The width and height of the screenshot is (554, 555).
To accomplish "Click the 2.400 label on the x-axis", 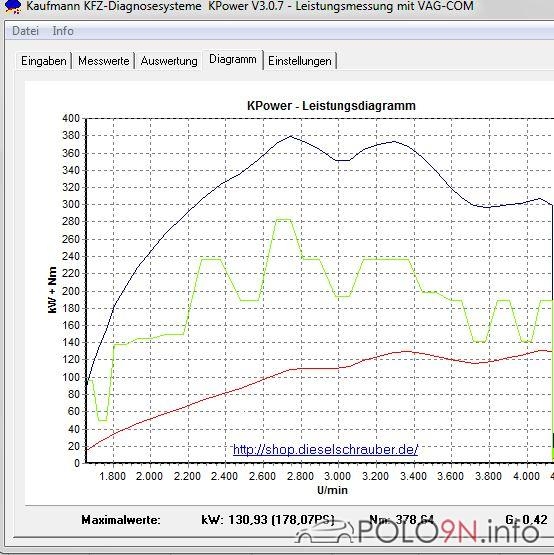I will click(x=224, y=476).
